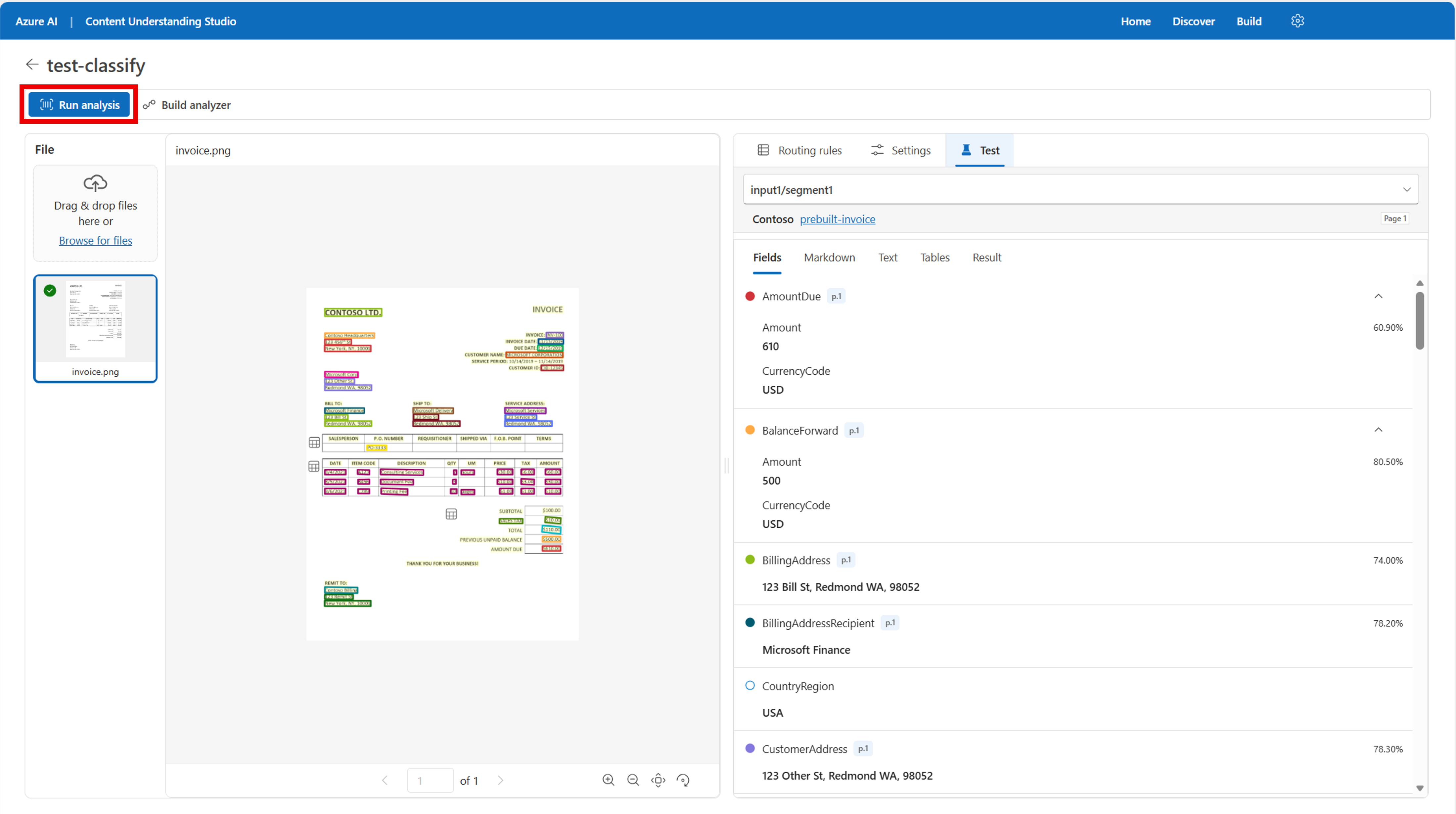
Task: Switch to the Routing rules tab
Action: (x=799, y=150)
